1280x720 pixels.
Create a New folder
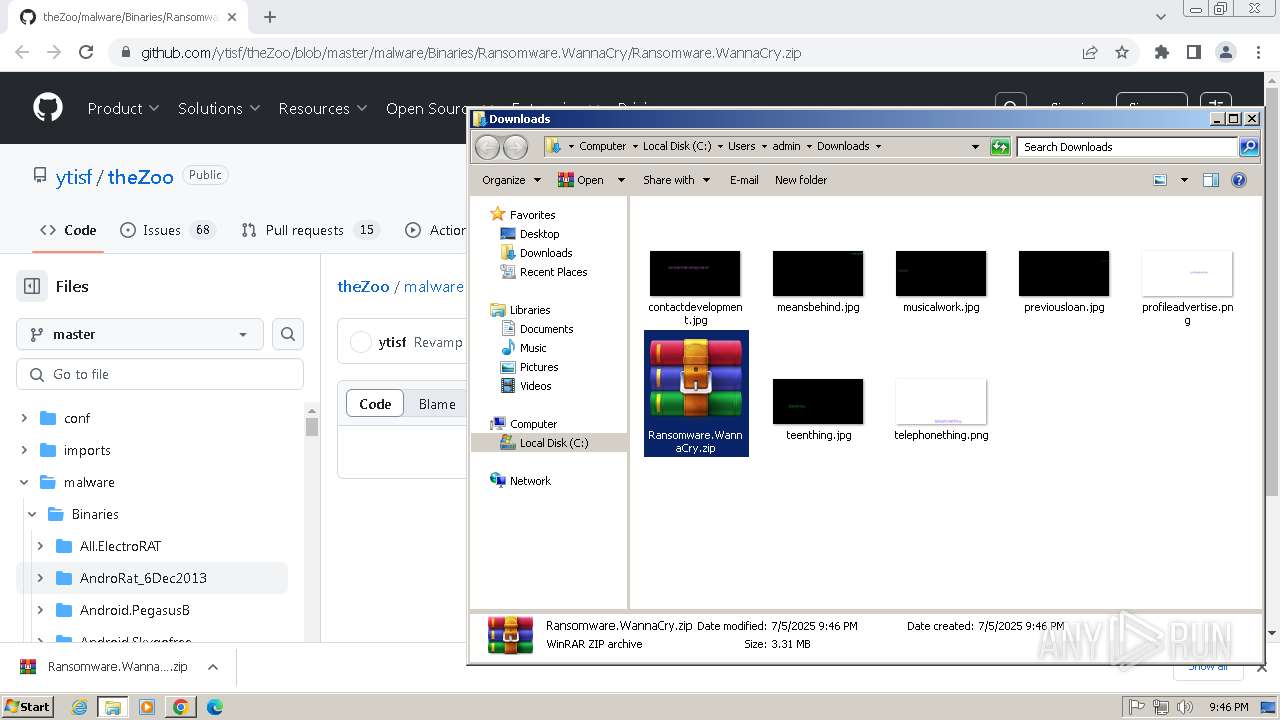coord(801,180)
